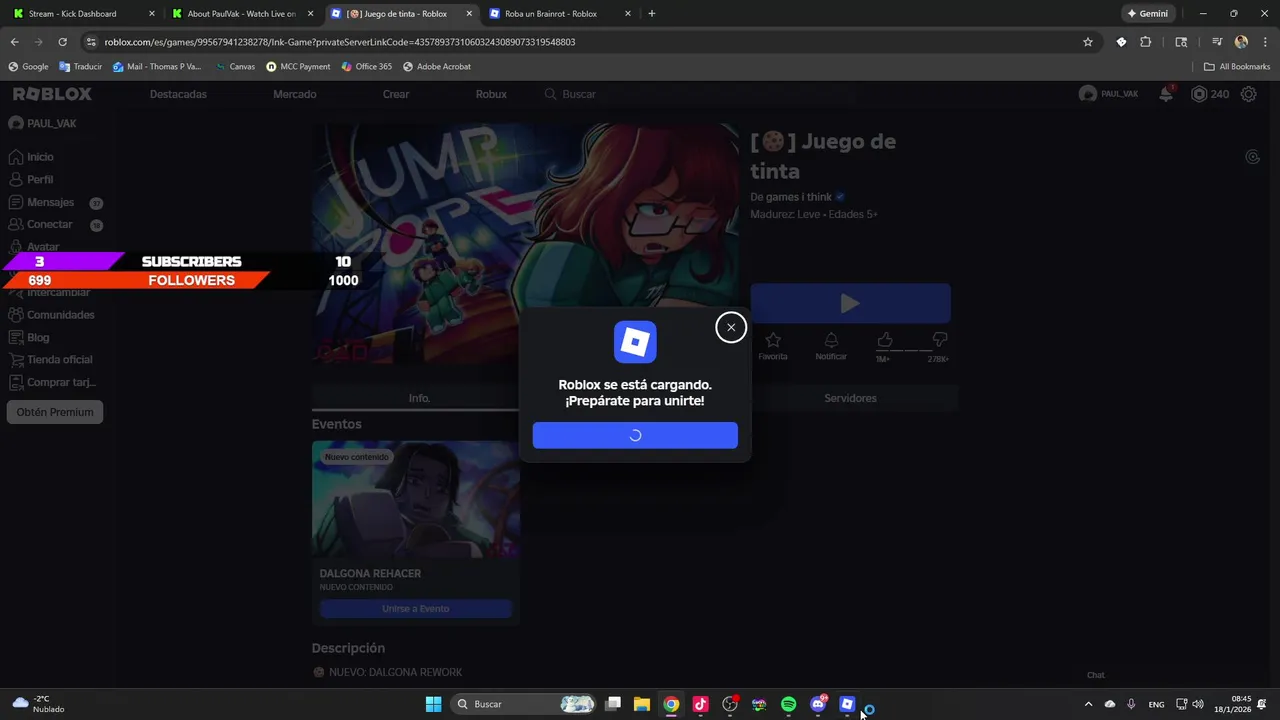Open notifications bell in Roblox header
Screen dimensions: 1280x720
pyautogui.click(x=1166, y=94)
